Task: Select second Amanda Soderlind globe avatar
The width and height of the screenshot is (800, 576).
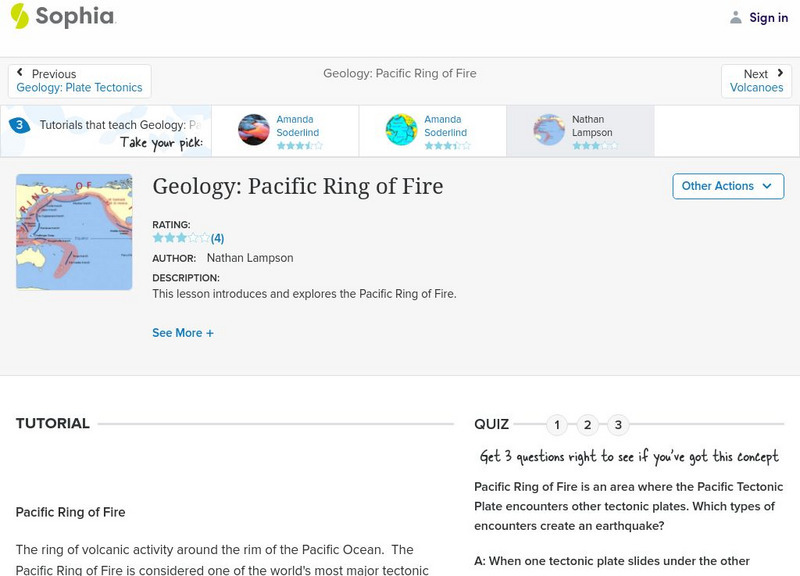Action: coord(402,130)
